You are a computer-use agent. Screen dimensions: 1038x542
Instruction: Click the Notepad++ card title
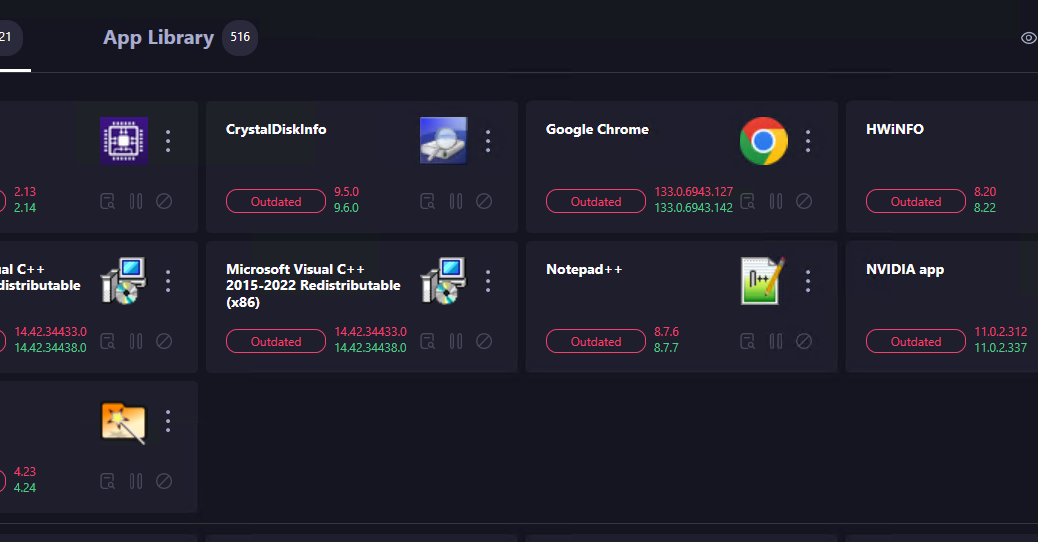point(584,269)
